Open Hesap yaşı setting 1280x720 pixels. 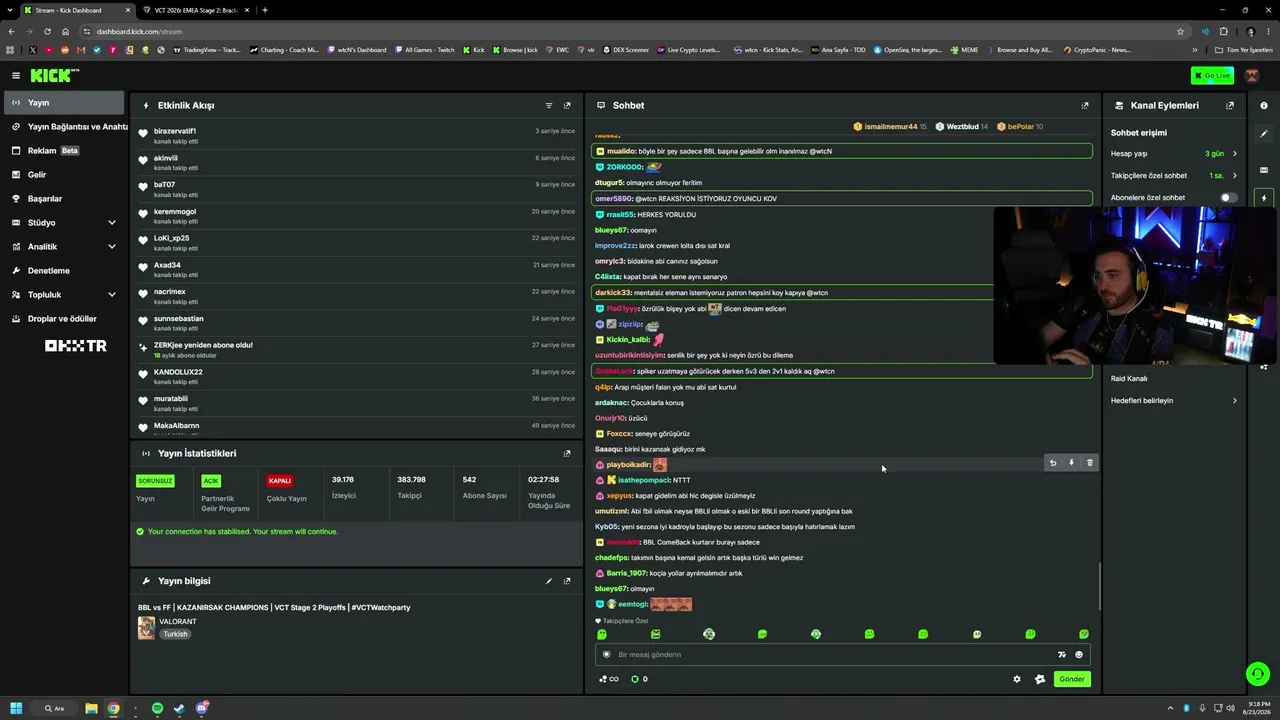click(x=1174, y=154)
